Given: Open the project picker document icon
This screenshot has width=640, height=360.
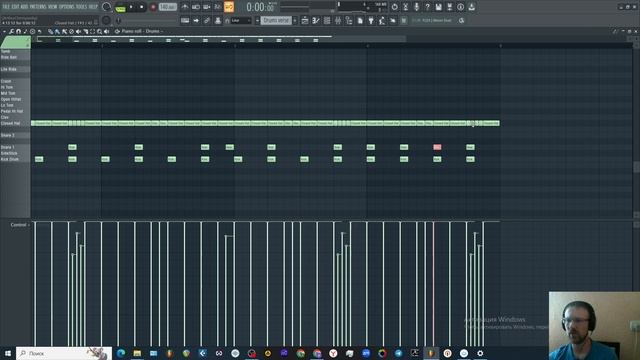Looking at the screenshot, I should (x=360, y=20).
